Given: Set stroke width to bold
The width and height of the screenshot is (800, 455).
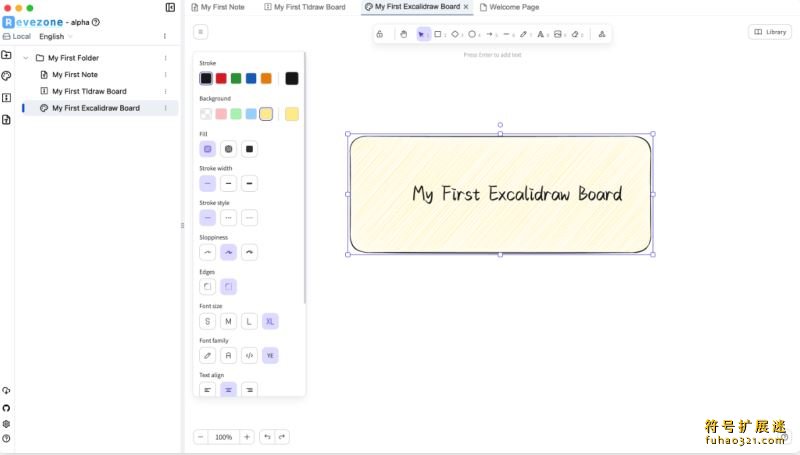Looking at the screenshot, I should pyautogui.click(x=229, y=183).
